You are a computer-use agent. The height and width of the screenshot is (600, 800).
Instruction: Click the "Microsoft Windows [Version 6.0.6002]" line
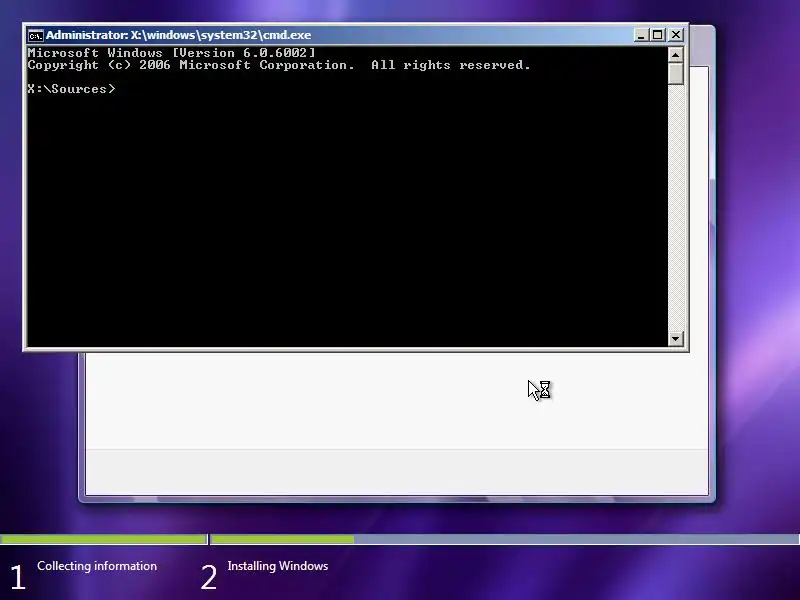coord(171,53)
